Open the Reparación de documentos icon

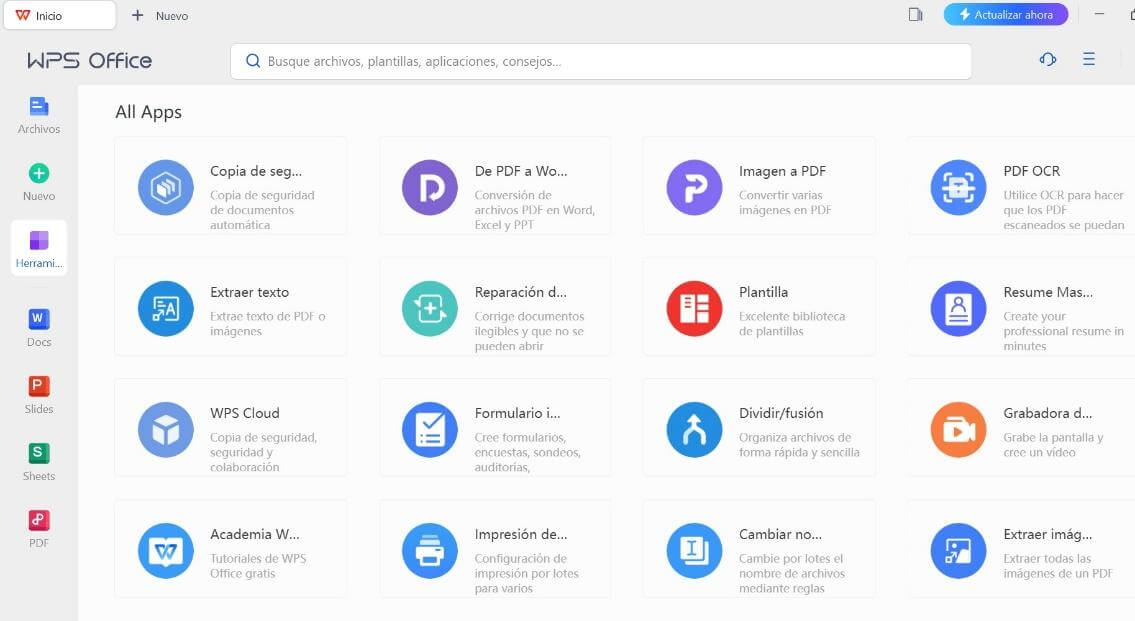pyautogui.click(x=430, y=309)
